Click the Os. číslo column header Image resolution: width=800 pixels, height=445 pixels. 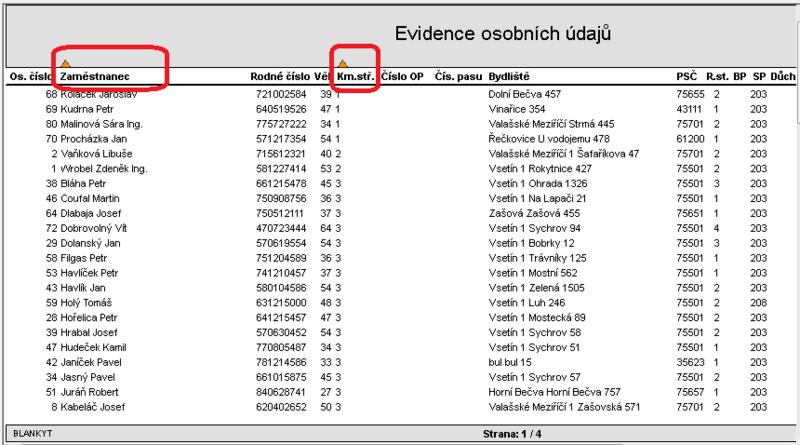click(31, 77)
